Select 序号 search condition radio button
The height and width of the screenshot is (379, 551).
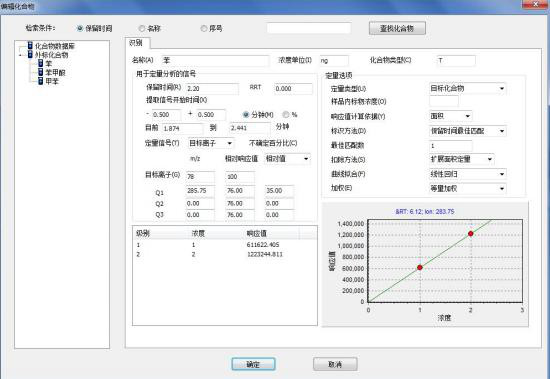coord(203,28)
